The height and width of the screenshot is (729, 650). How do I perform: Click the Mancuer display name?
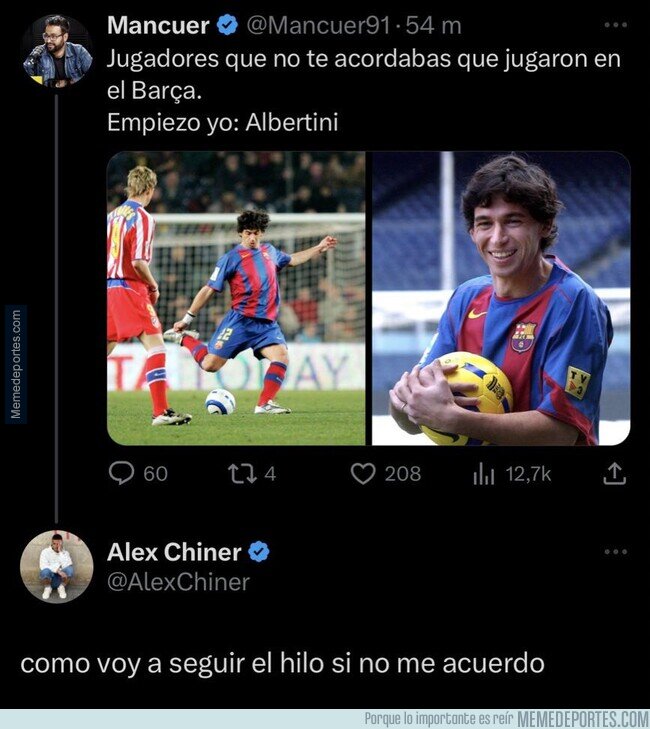(158, 25)
